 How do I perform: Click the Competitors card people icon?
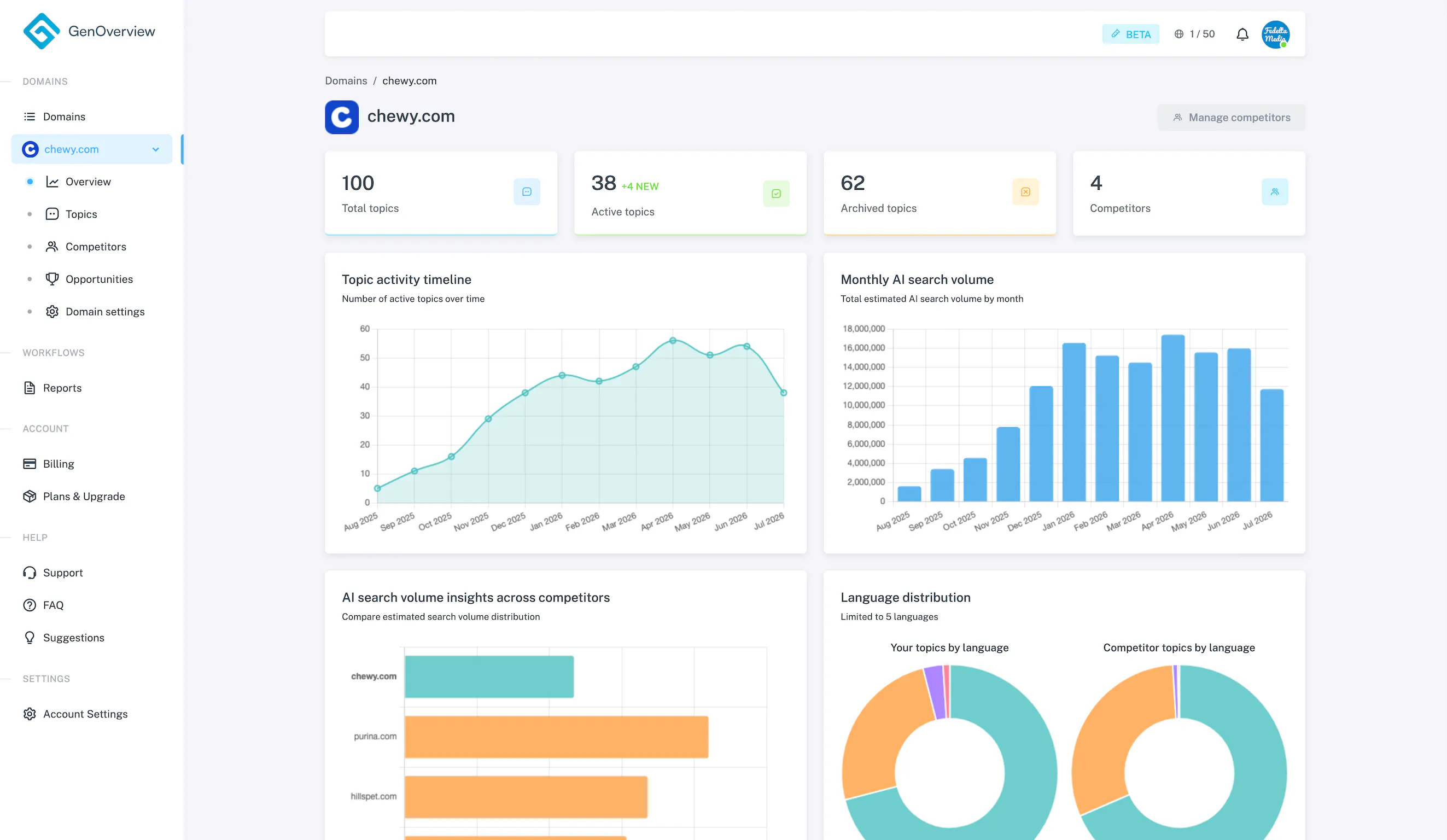point(1274,192)
